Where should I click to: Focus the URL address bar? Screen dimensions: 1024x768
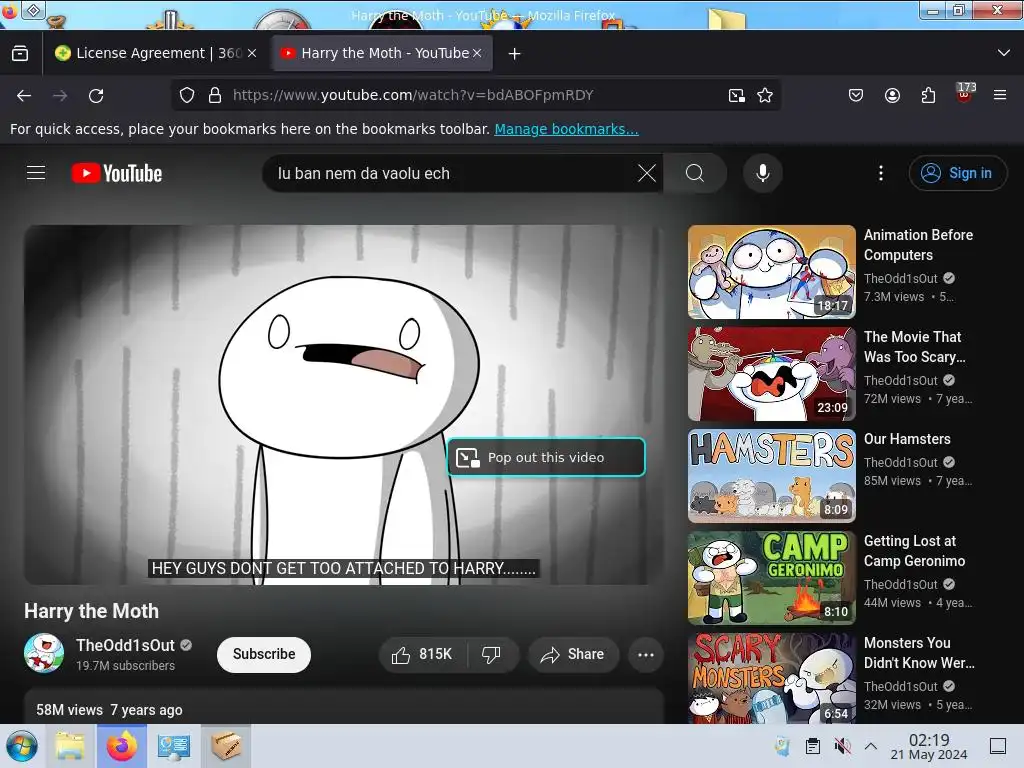point(477,95)
